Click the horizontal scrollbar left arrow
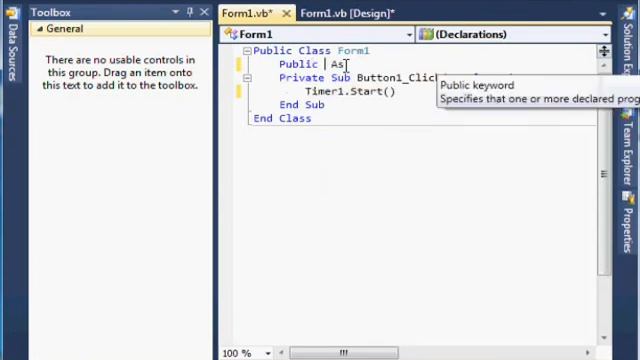Screen dimensions: 640x360 click(281, 353)
